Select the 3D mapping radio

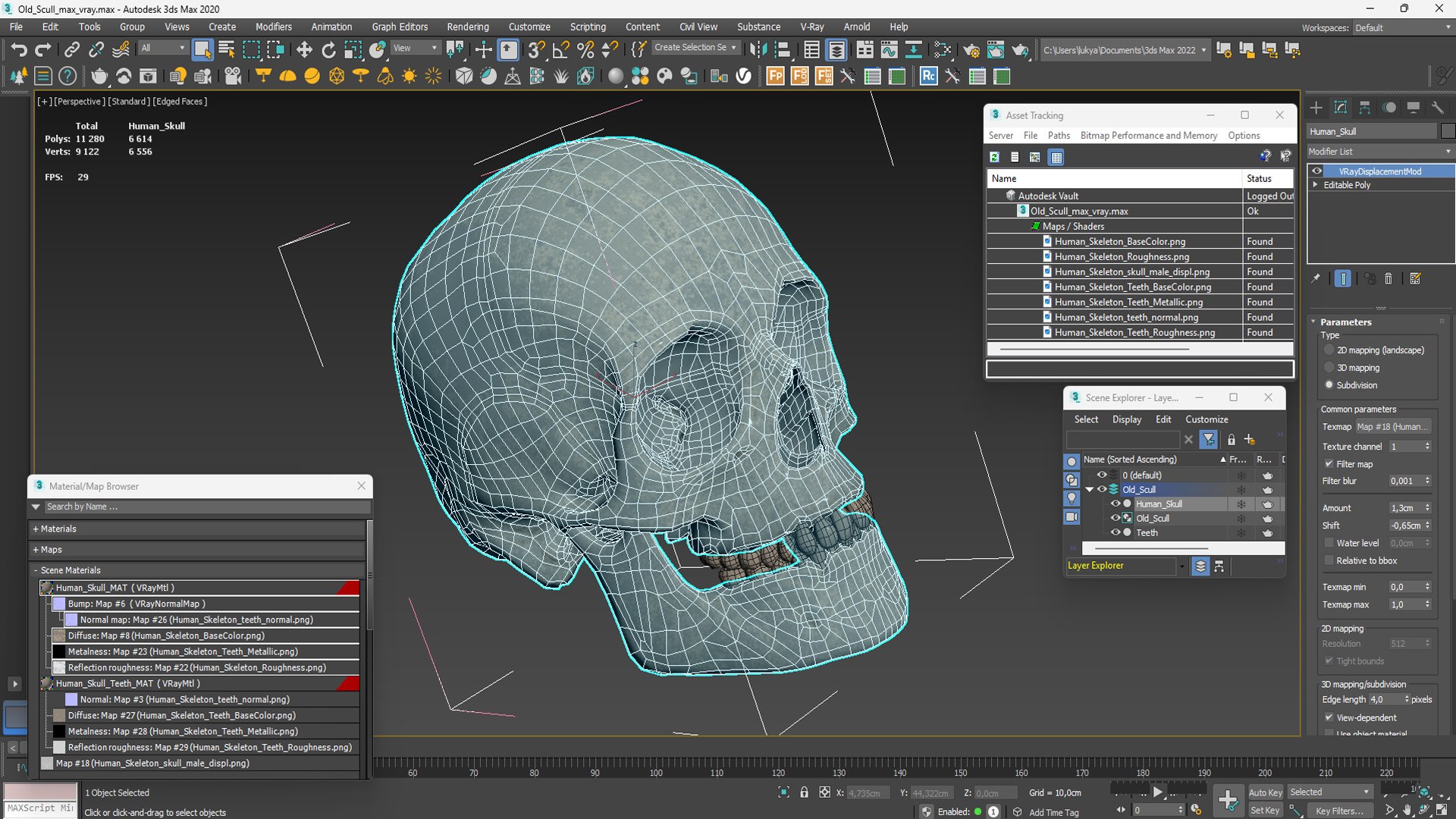pyautogui.click(x=1329, y=368)
